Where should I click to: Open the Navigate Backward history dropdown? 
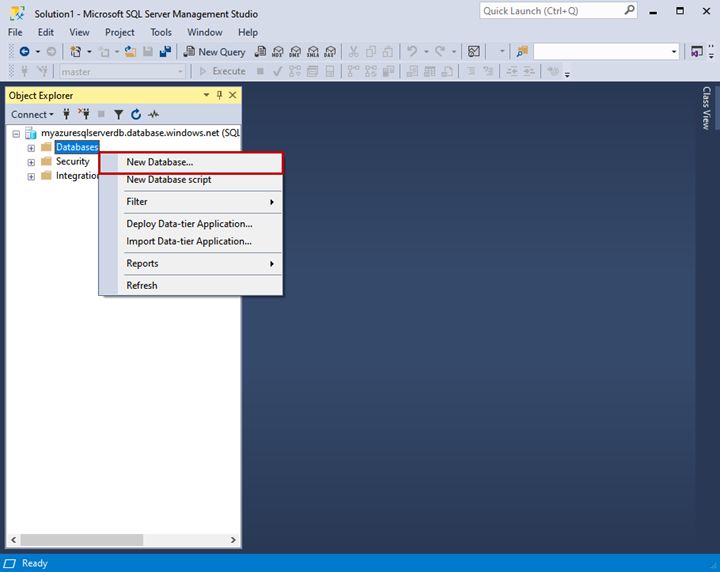[x=38, y=52]
